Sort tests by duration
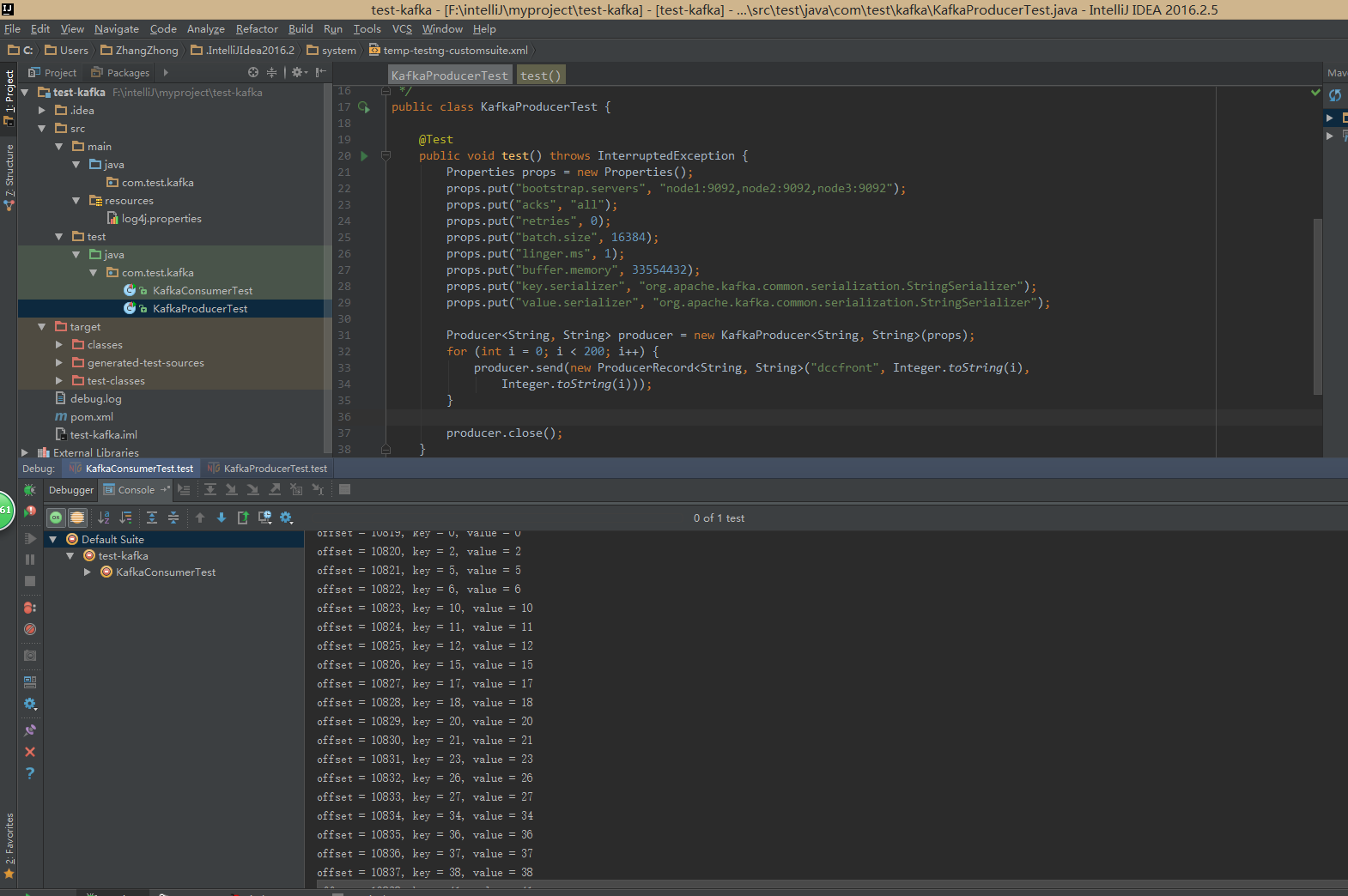 [x=126, y=518]
